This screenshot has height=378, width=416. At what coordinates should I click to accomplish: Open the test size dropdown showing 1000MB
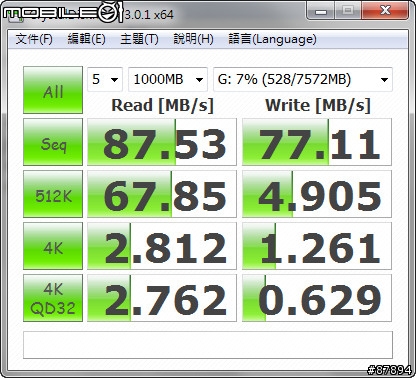[x=168, y=79]
